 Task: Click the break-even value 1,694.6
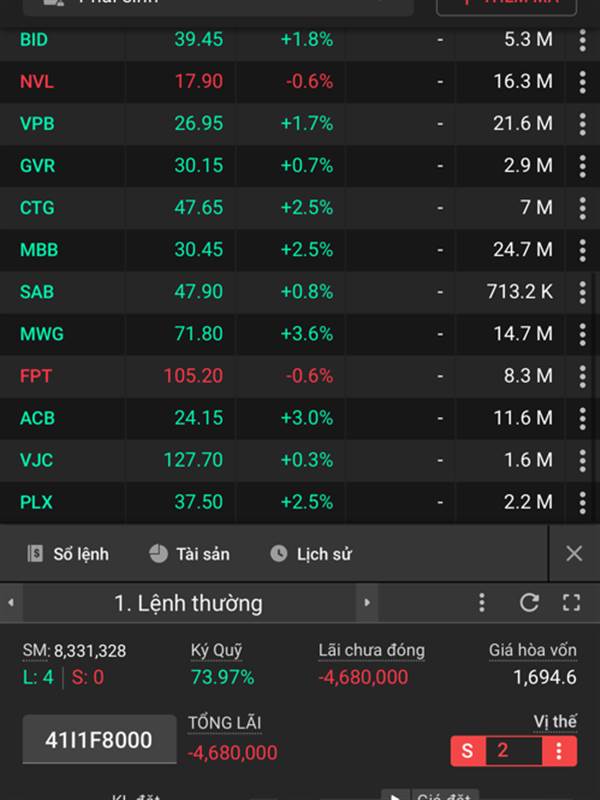[x=545, y=678]
